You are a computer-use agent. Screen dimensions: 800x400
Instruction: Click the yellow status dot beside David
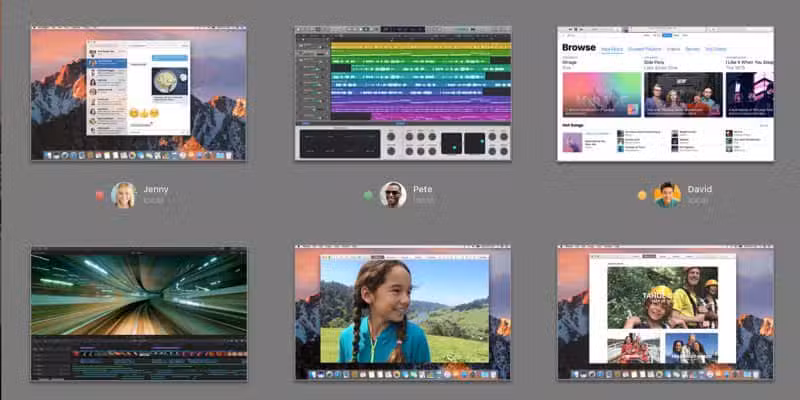coord(642,195)
